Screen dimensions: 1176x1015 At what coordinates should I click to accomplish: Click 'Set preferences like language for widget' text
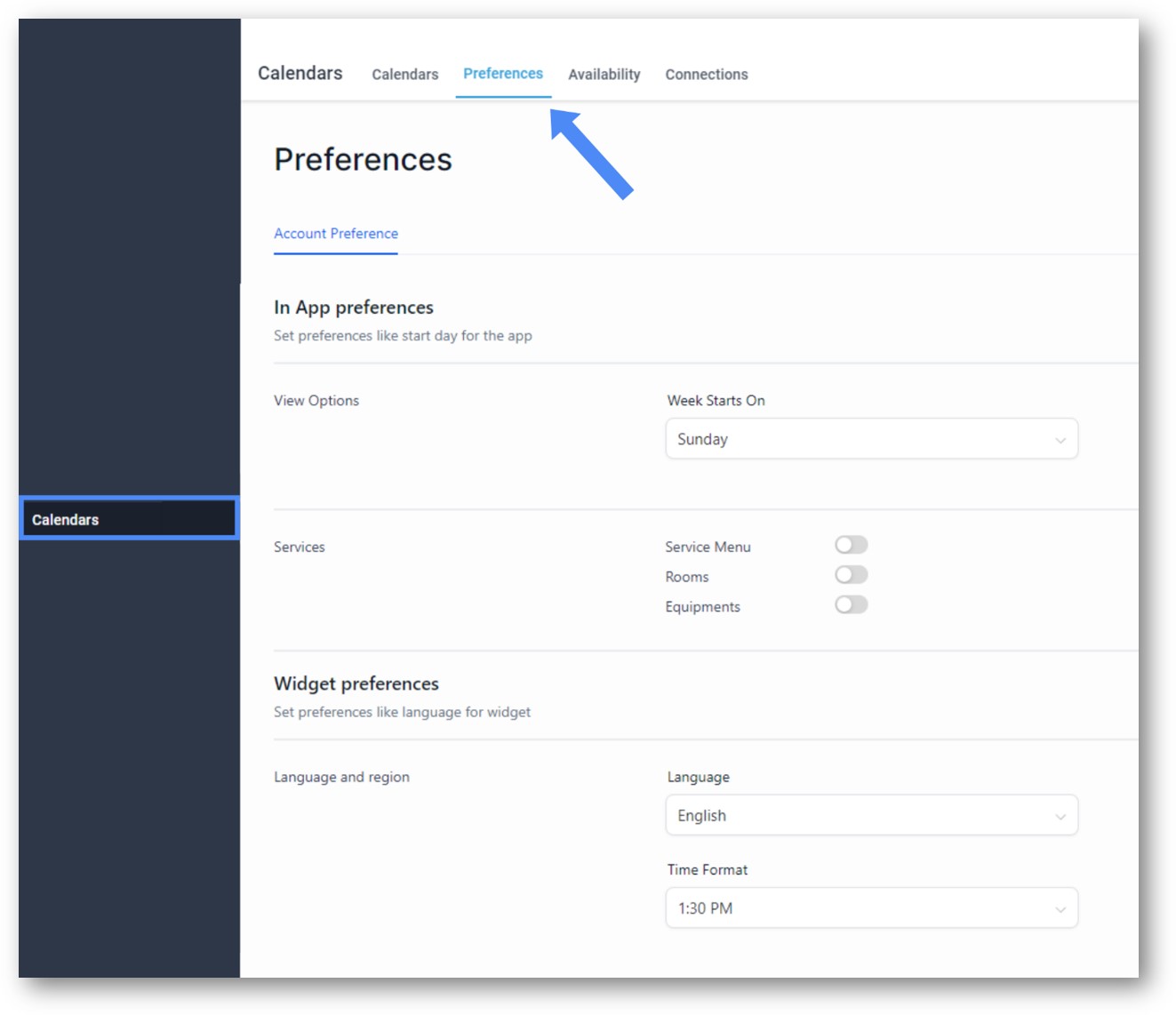pyautogui.click(x=402, y=713)
